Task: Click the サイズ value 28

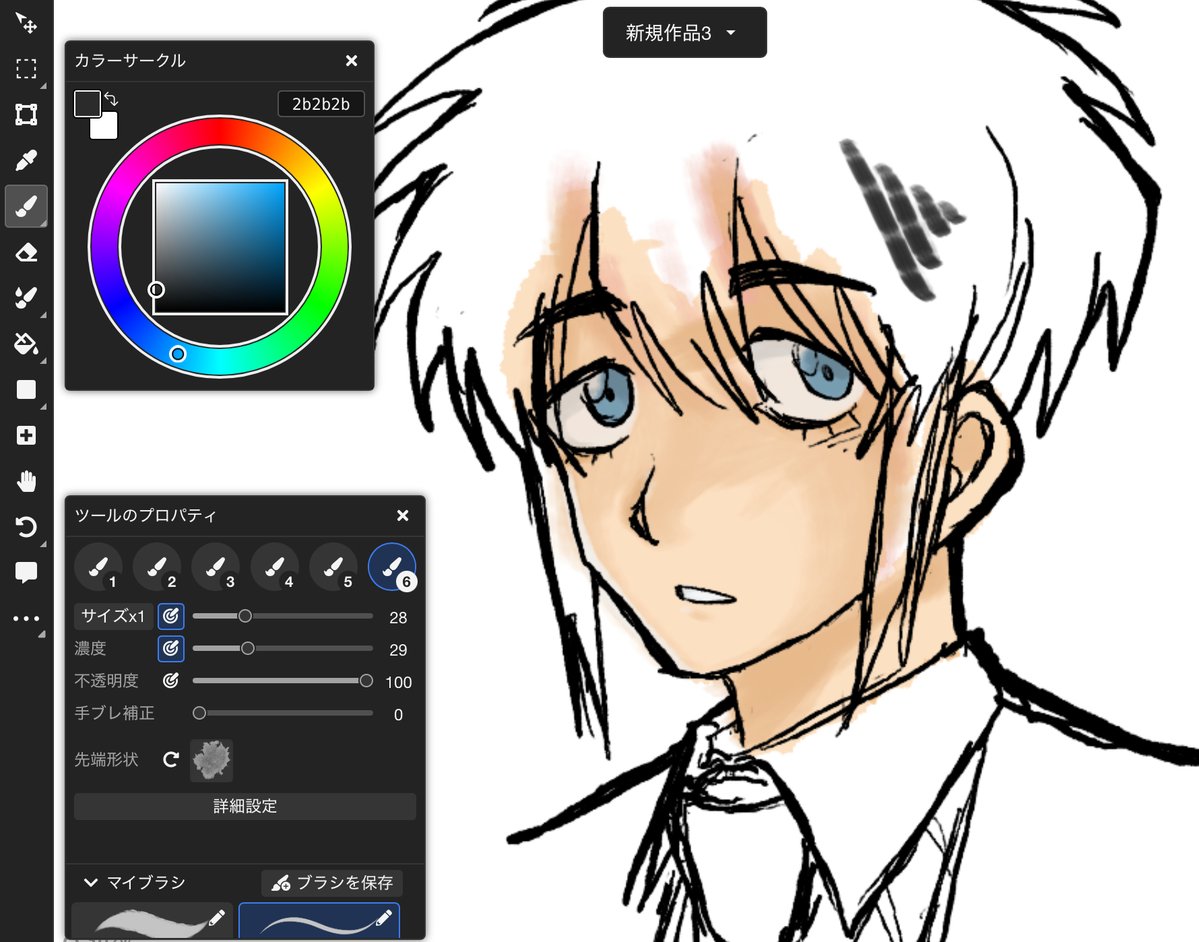Action: coord(398,618)
